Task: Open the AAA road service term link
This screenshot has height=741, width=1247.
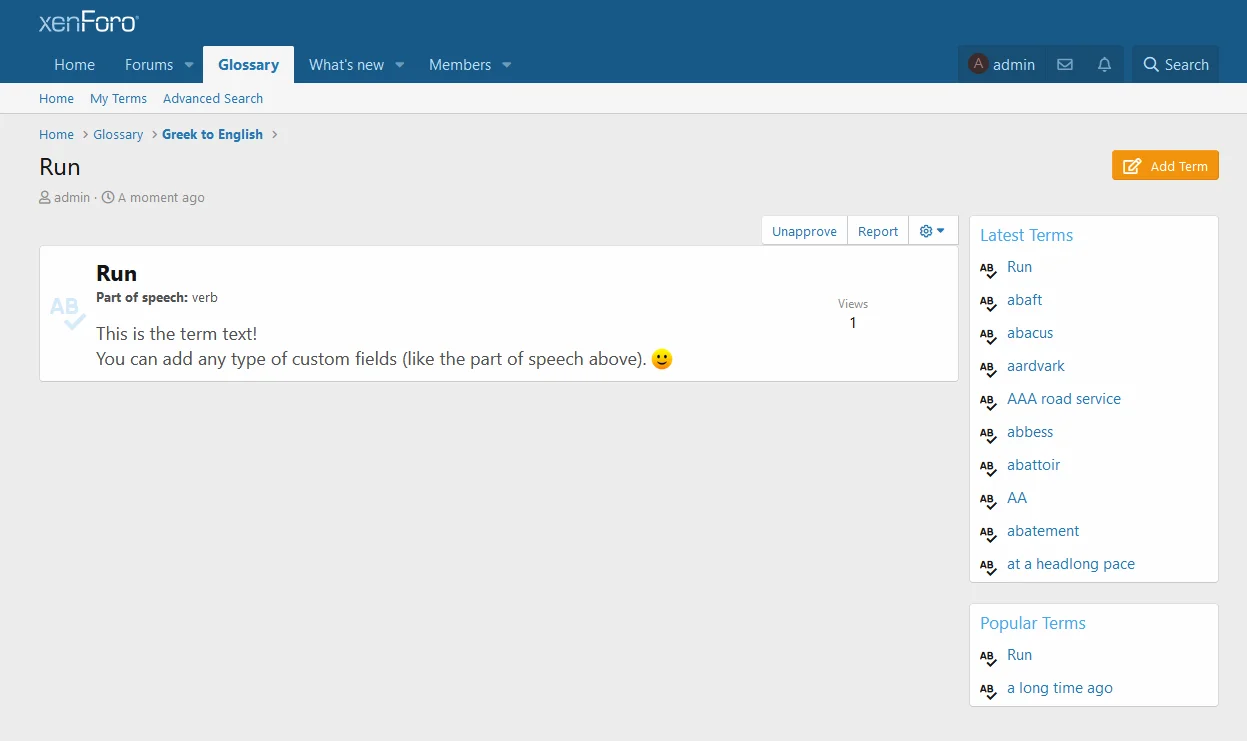Action: coord(1064,399)
